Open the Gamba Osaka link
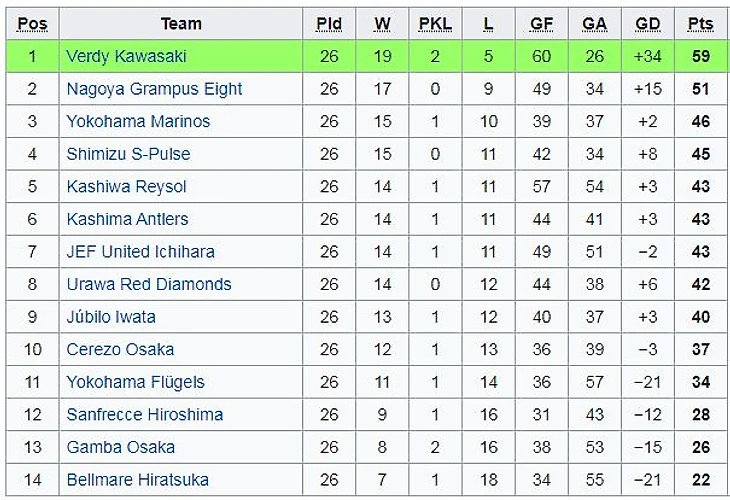Viewport: 730px width, 500px height. (120, 447)
